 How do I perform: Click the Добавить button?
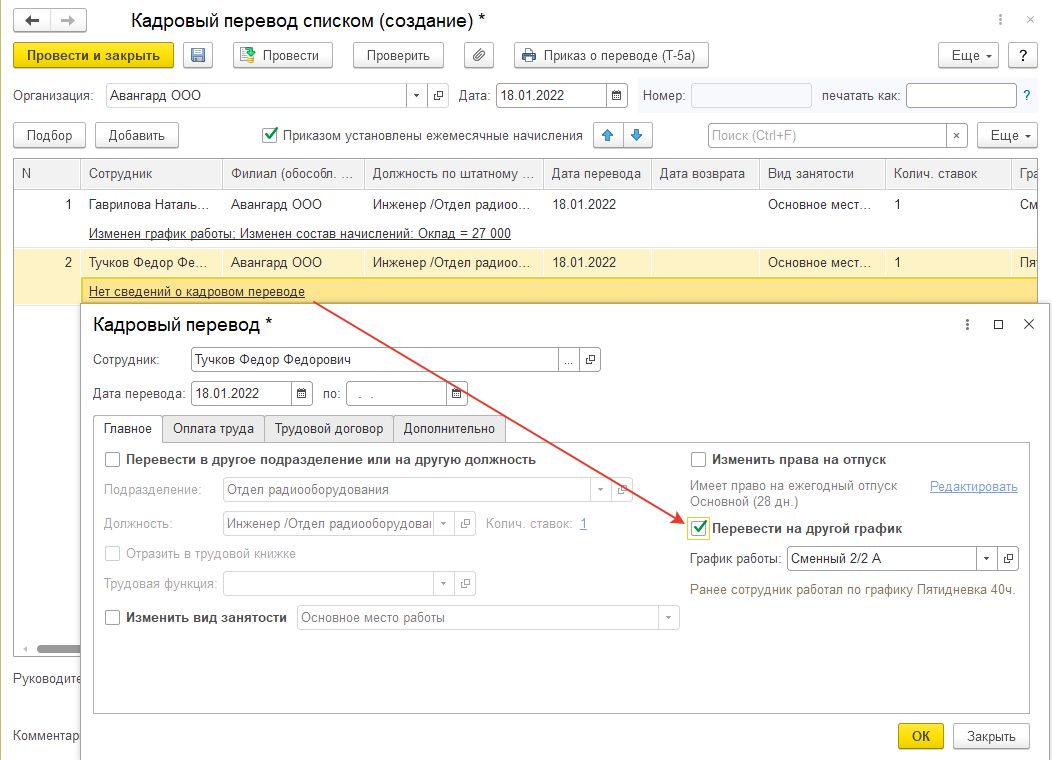coord(136,135)
